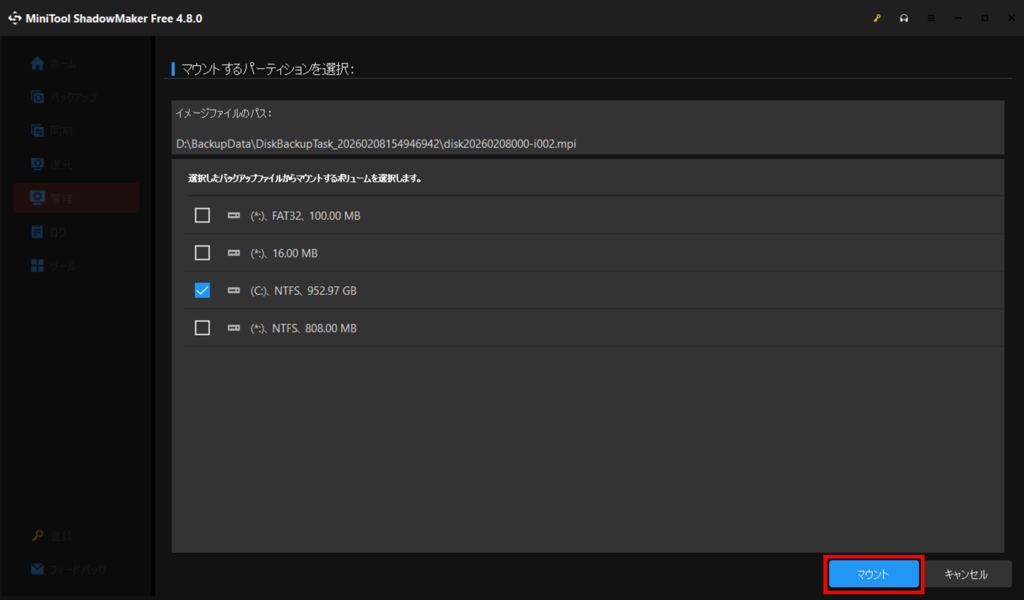Viewport: 1024px width, 600px height.
Task: Click the key icon in title bar
Action: click(877, 18)
